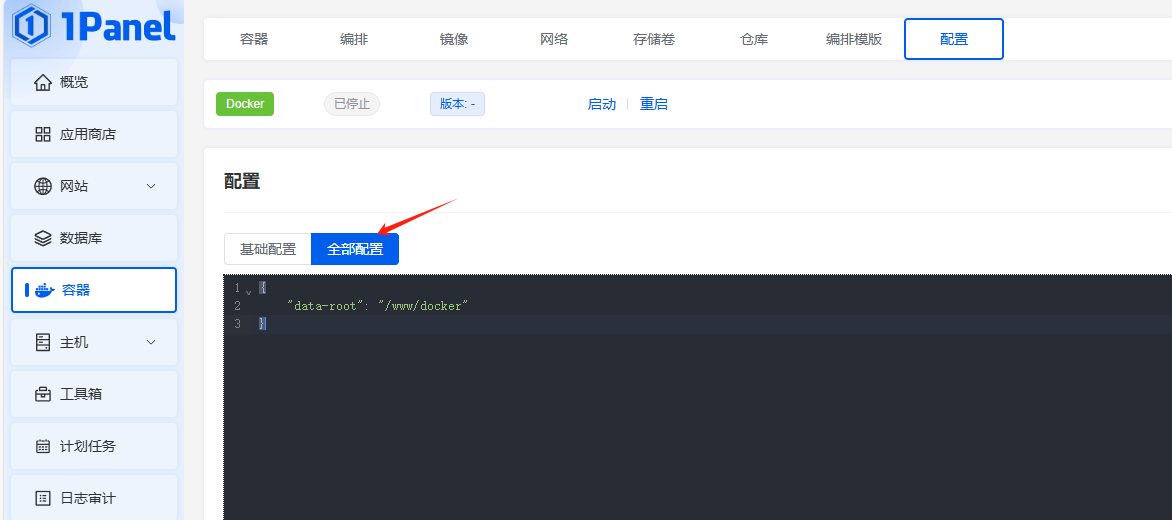Click the calendar icon for 计划任务
This screenshot has height=520, width=1172.
42,446
